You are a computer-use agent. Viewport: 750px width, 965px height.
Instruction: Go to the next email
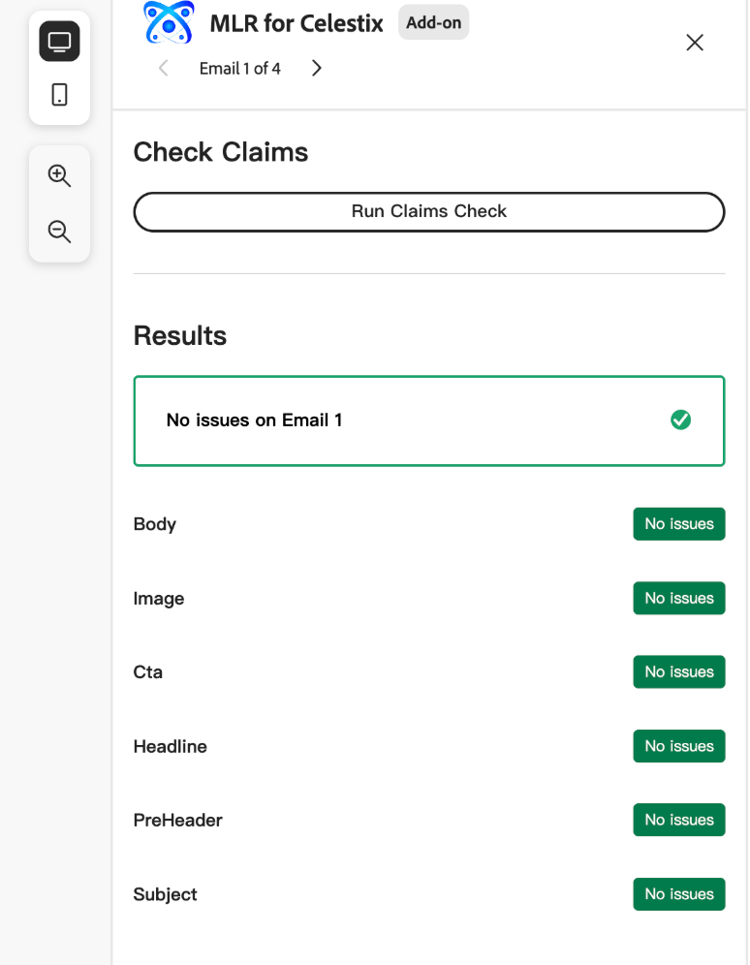pos(316,68)
